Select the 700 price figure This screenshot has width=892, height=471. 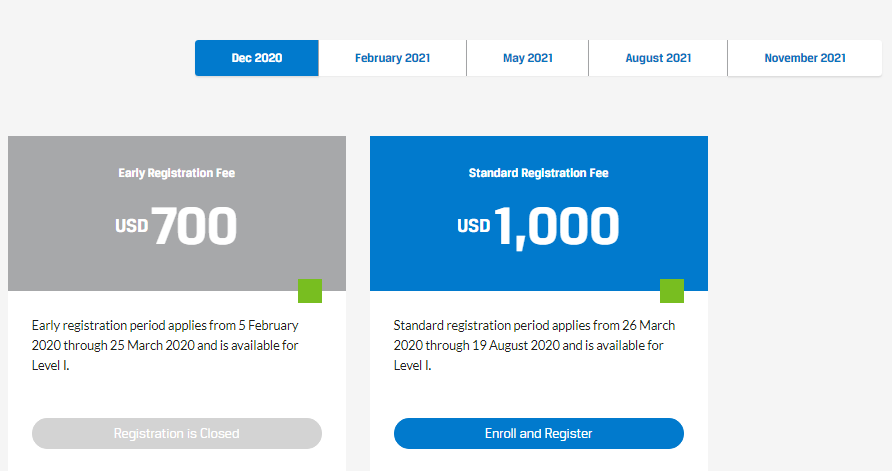click(x=194, y=226)
